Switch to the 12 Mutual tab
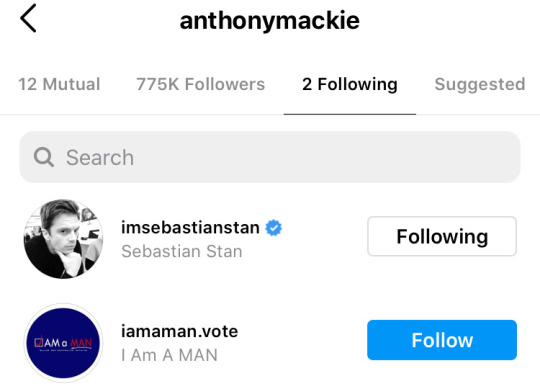 point(59,84)
